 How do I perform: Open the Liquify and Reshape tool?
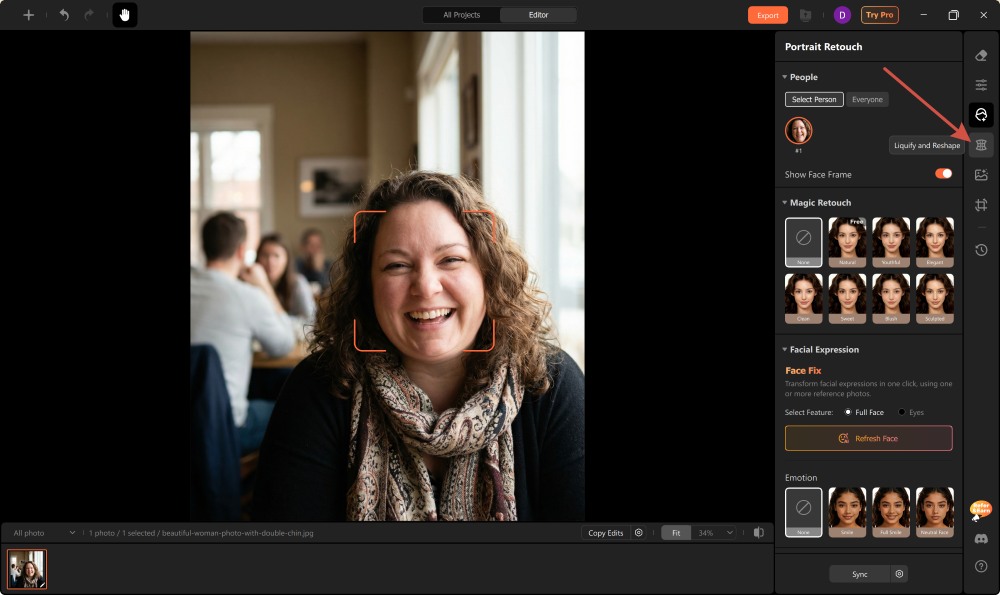(981, 145)
